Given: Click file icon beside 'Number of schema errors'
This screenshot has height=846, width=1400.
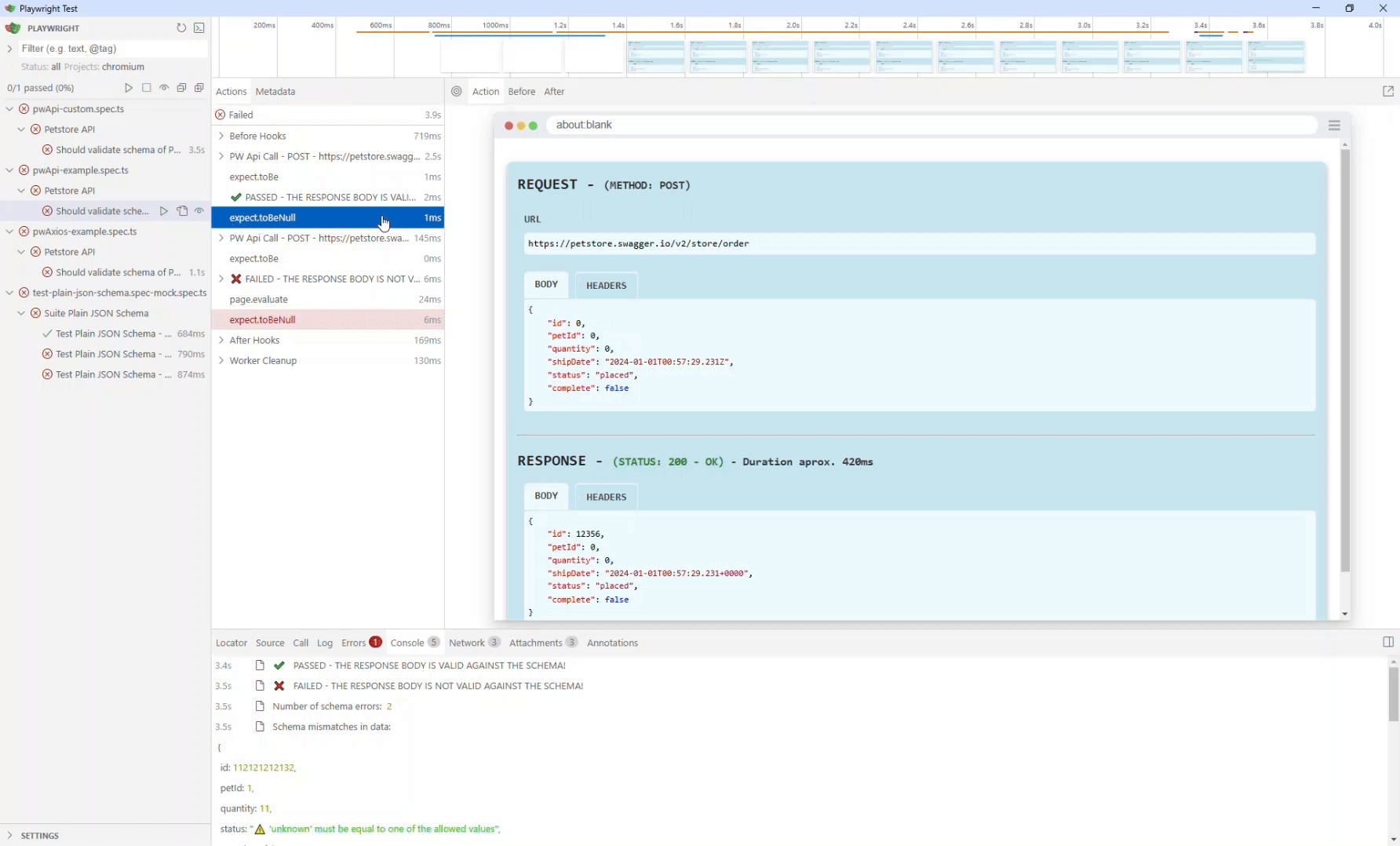Looking at the screenshot, I should point(260,706).
